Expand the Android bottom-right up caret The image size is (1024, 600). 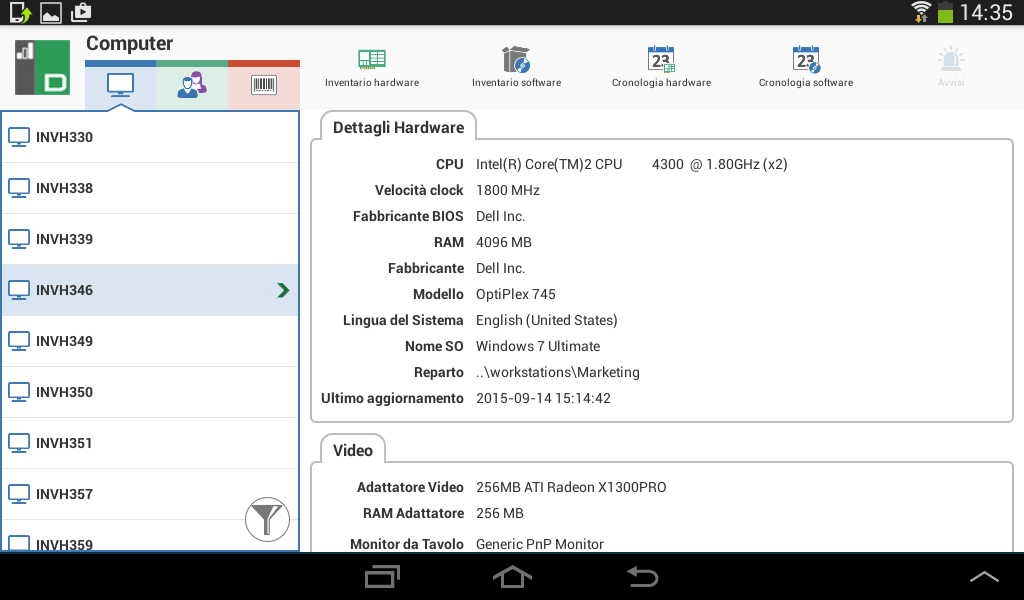(984, 577)
